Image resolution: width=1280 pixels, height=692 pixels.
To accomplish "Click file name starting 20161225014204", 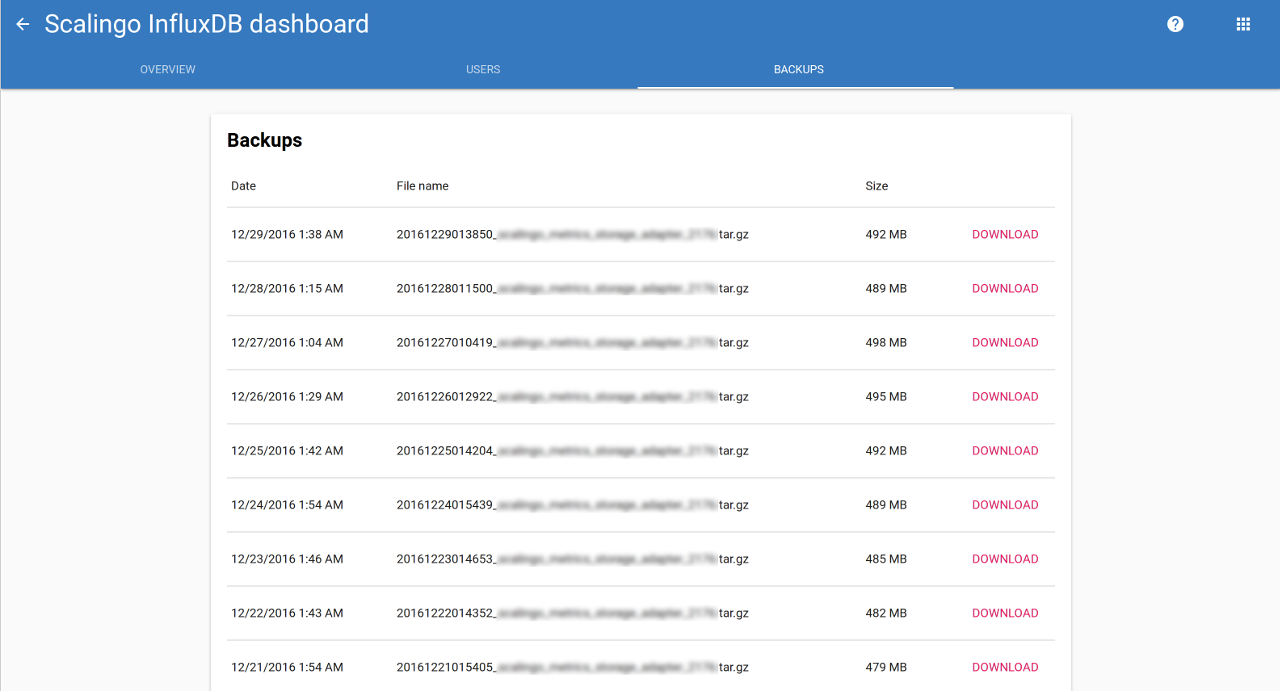I will coord(573,451).
